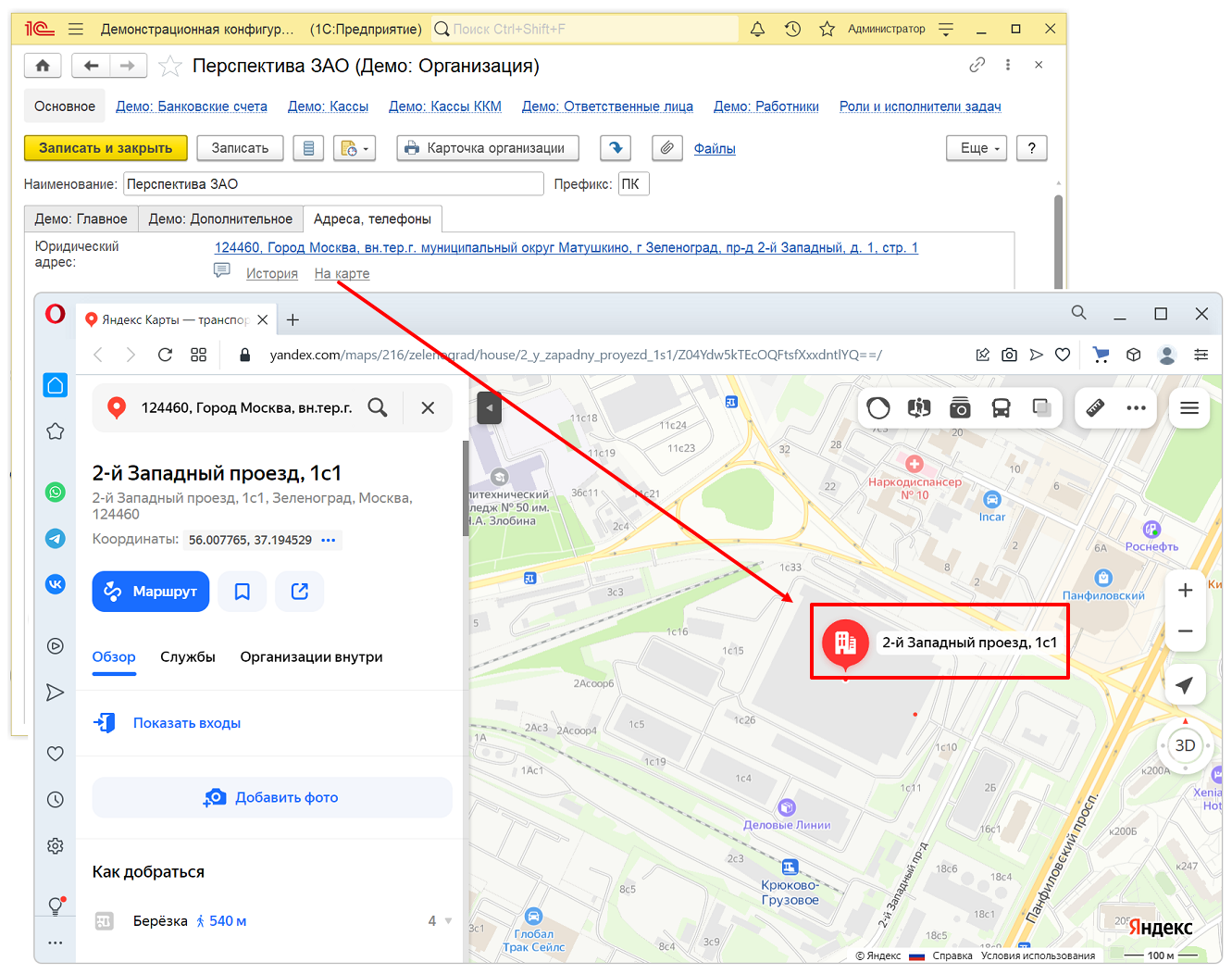
Task: Open Демо: Банковские счета link
Action: (192, 106)
